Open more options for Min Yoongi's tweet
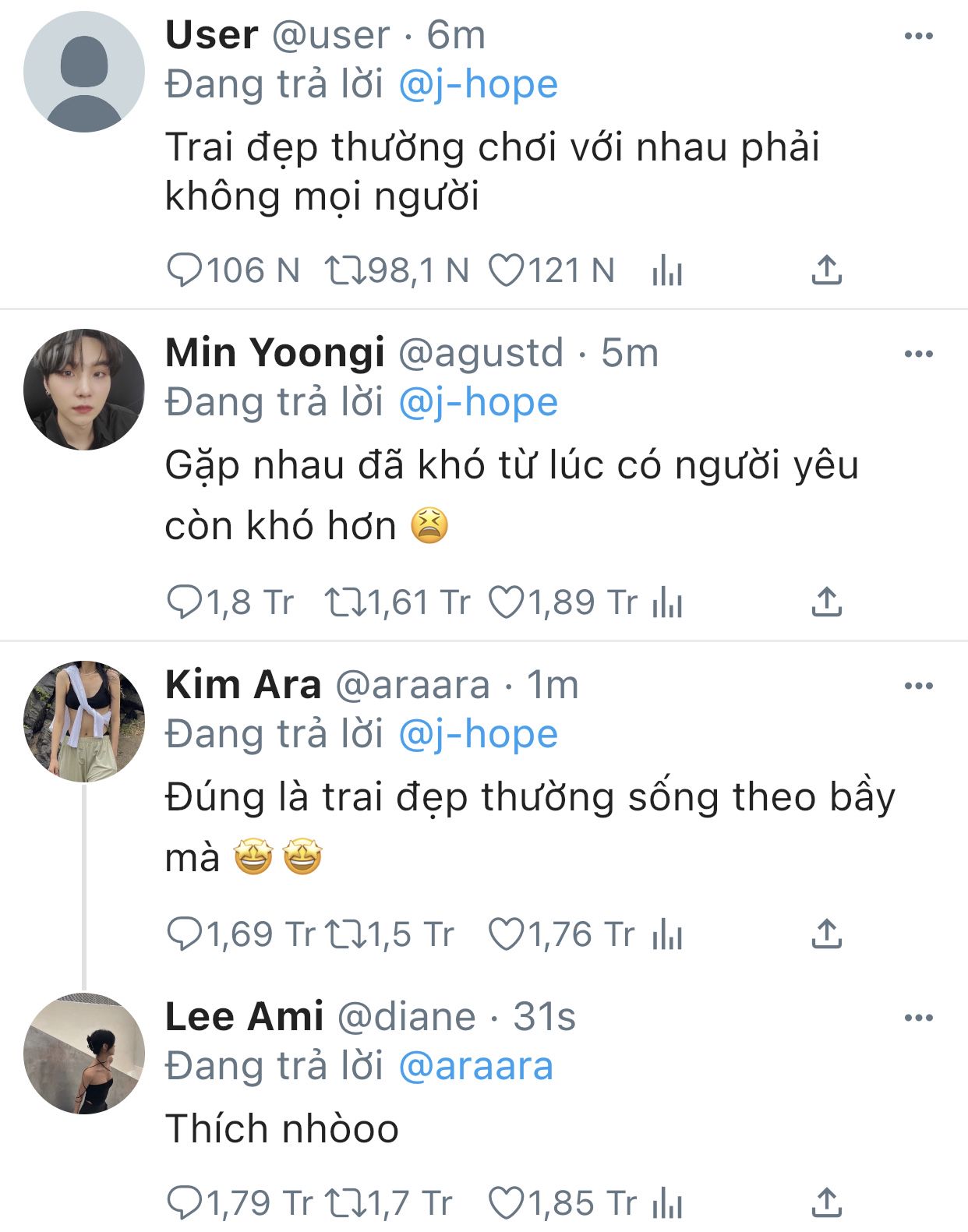968x1232 pixels. tap(918, 354)
